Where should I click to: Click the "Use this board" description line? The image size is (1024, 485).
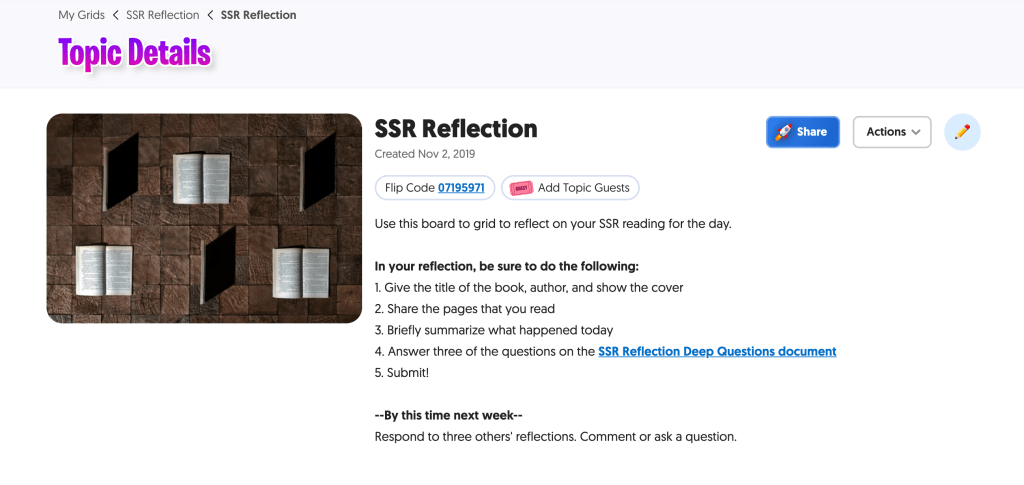553,223
